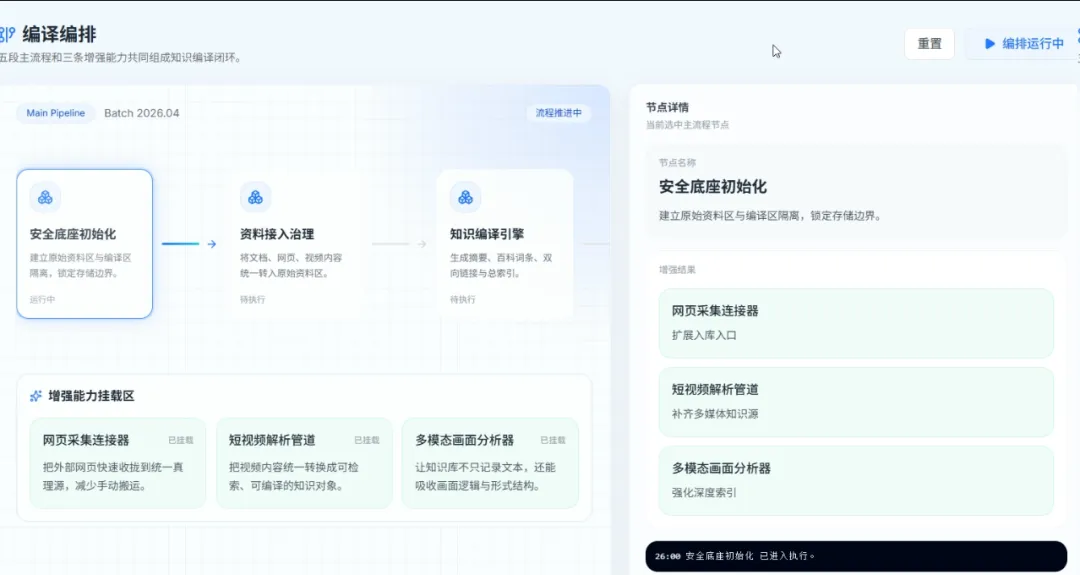The width and height of the screenshot is (1080, 575).
Task: Click 待执行 status under 知识编译引擎
Action: click(x=462, y=300)
